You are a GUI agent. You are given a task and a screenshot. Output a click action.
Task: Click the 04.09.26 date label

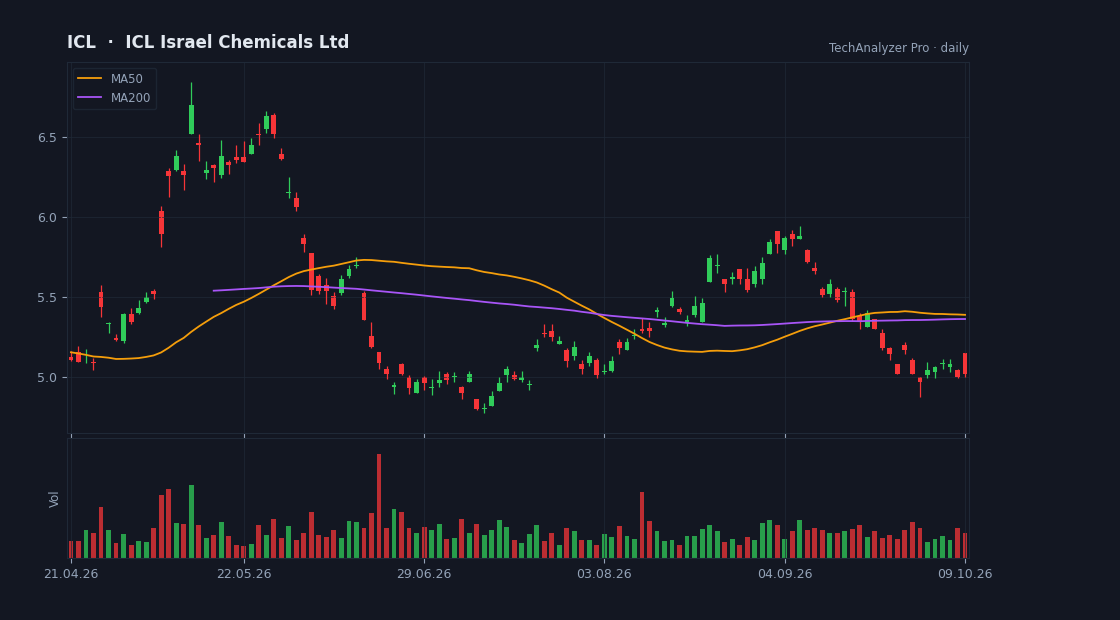pyautogui.click(x=785, y=574)
